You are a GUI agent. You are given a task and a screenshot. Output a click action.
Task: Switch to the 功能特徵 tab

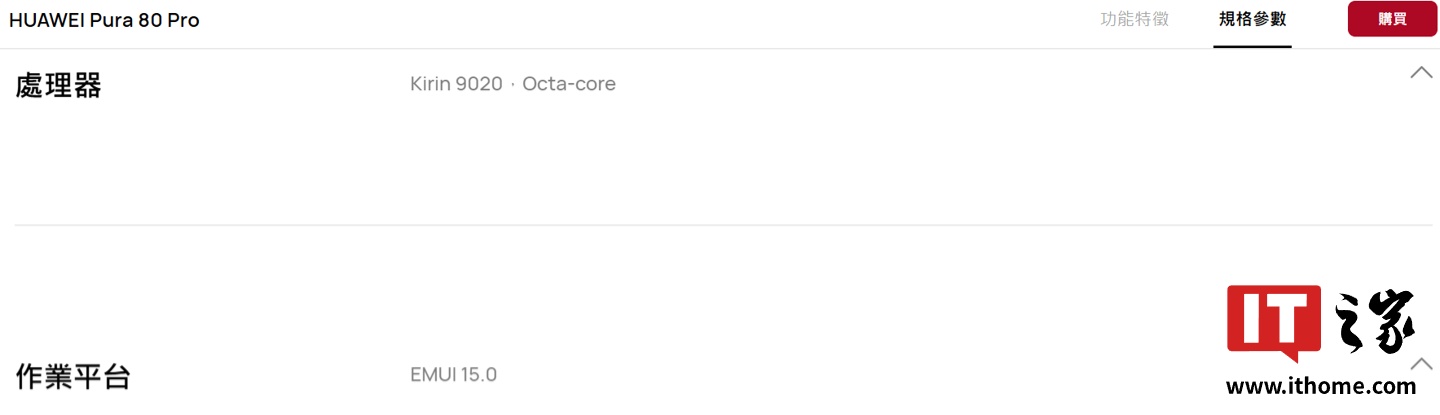[1134, 19]
